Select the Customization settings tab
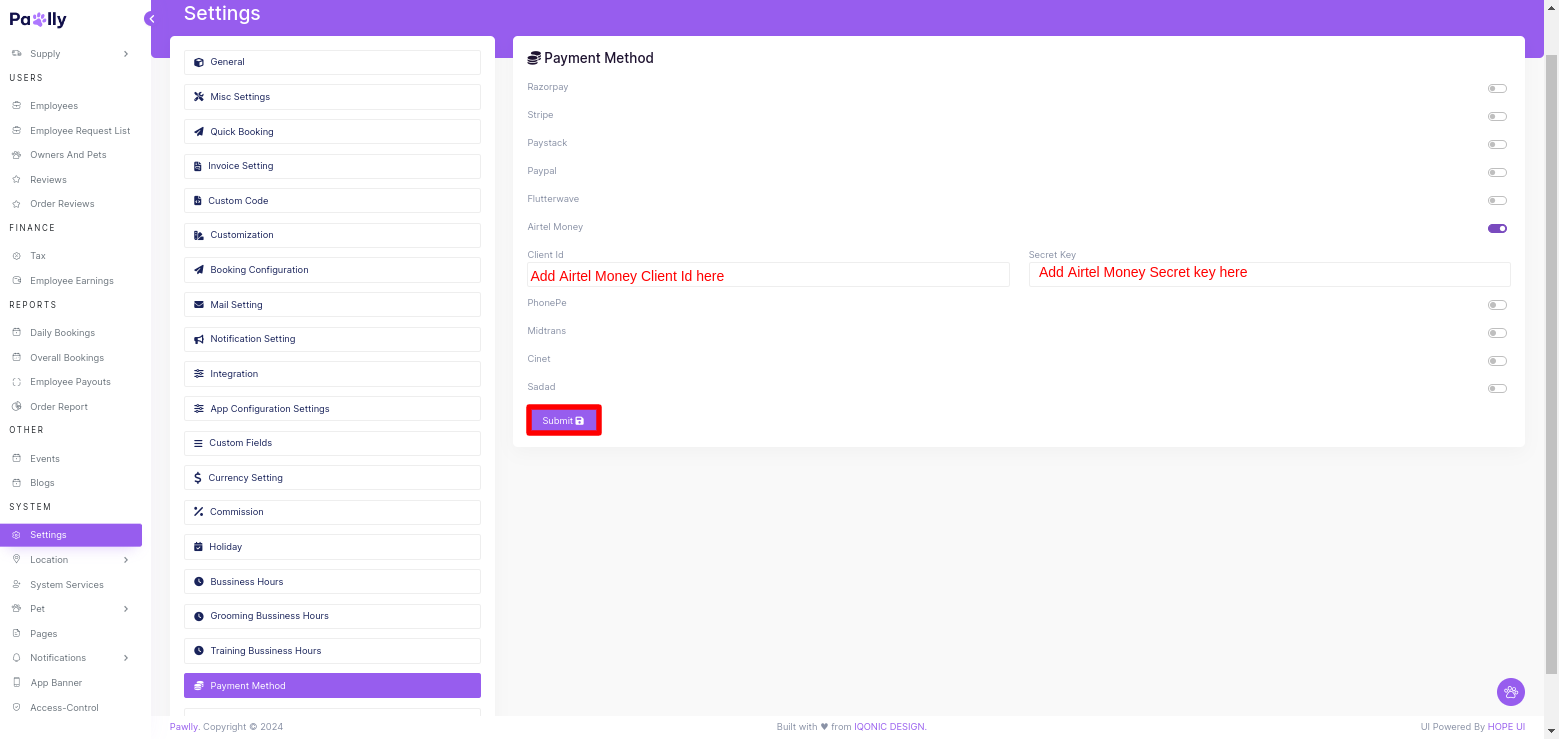 coord(332,235)
